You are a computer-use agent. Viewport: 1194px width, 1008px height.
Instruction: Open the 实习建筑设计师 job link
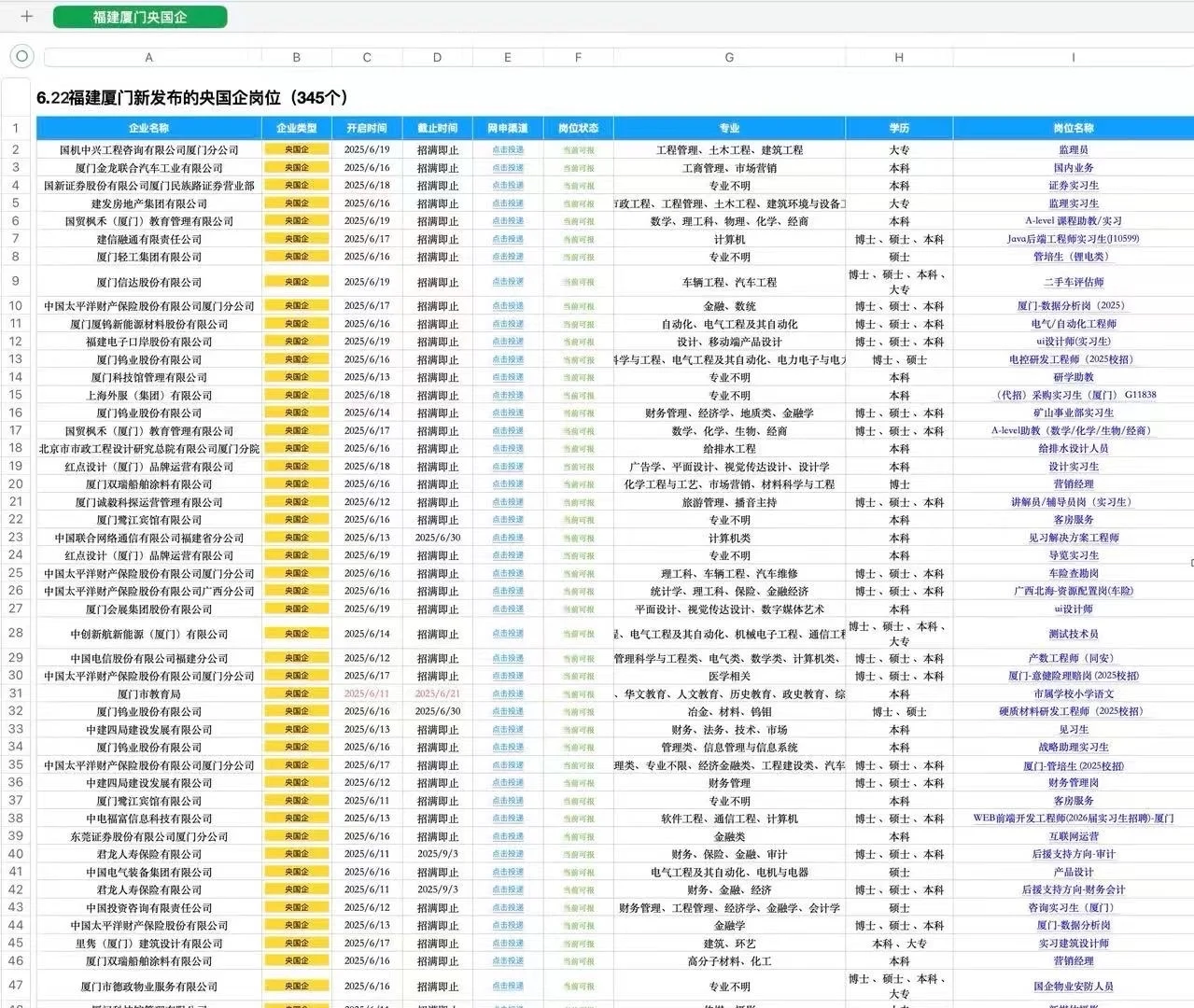tap(1074, 943)
